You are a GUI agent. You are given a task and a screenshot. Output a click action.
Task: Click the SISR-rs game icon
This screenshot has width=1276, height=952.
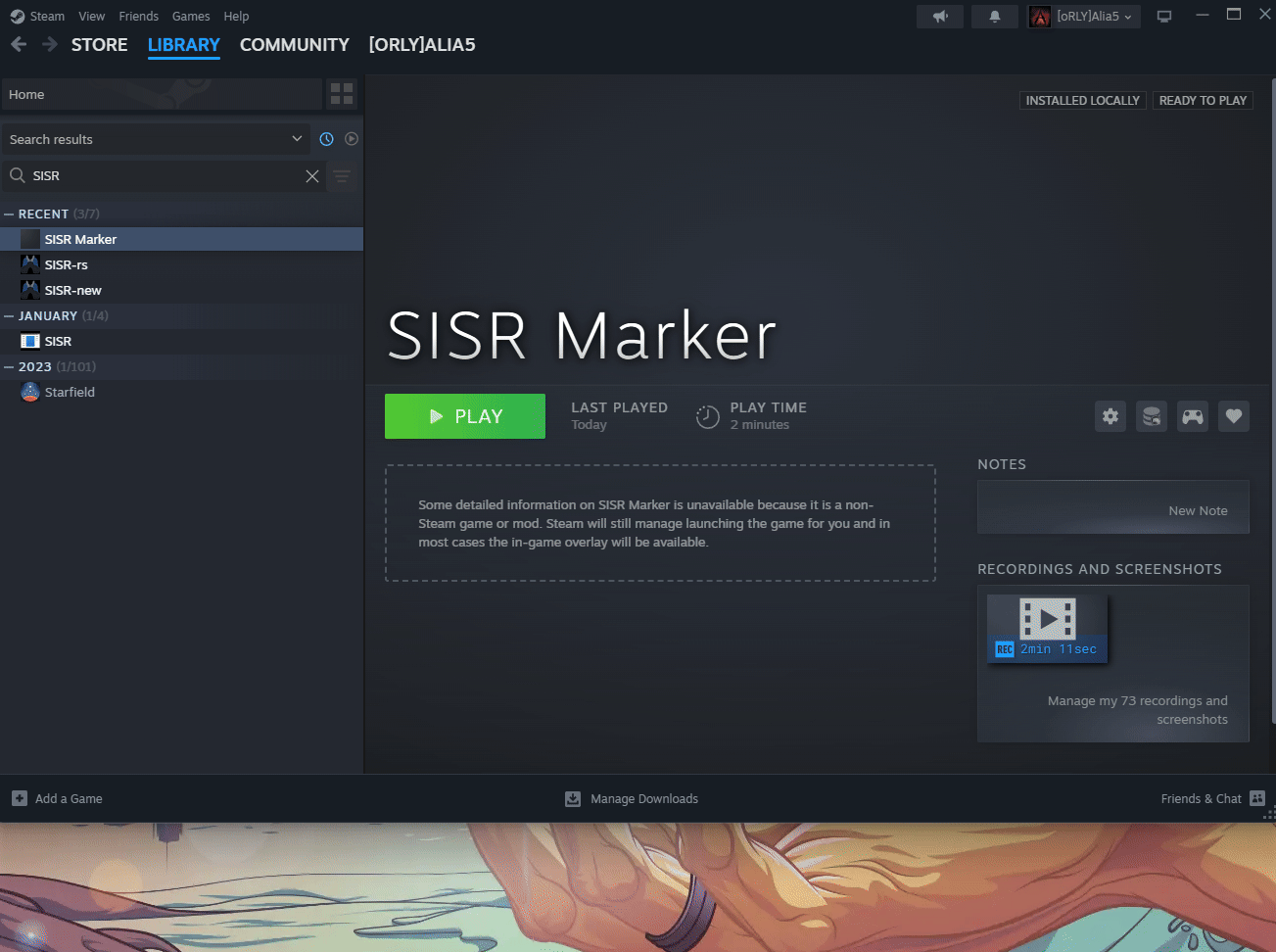click(x=30, y=264)
